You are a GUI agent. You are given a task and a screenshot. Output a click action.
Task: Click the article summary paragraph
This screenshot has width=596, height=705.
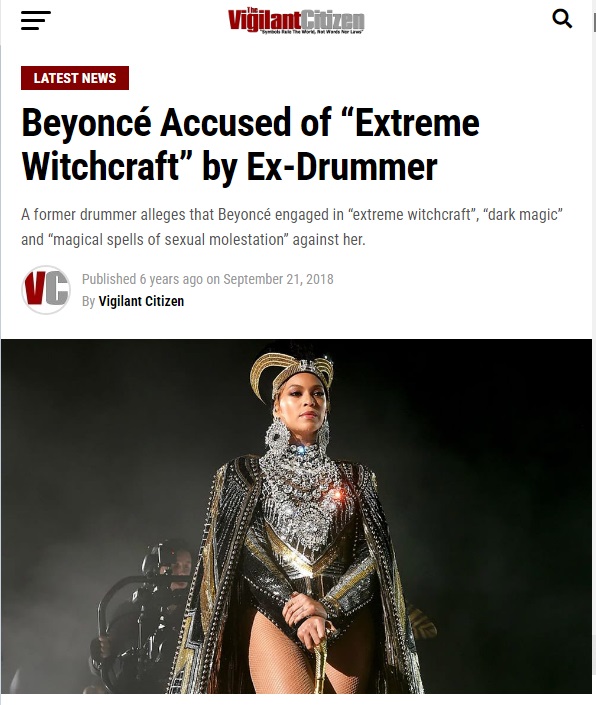point(292,227)
